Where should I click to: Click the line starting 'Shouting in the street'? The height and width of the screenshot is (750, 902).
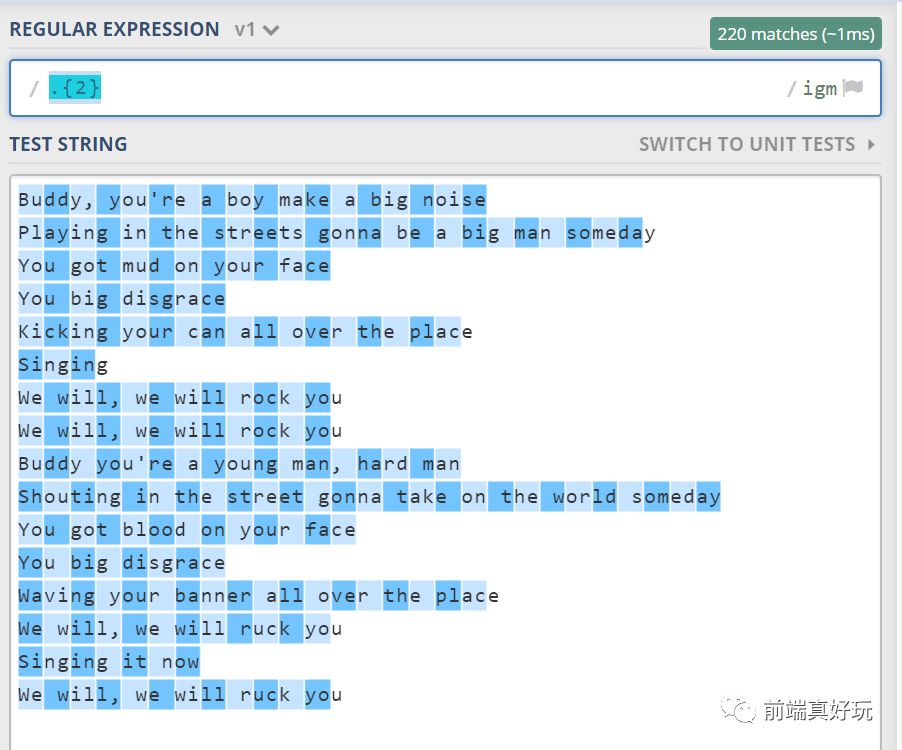tap(369, 497)
